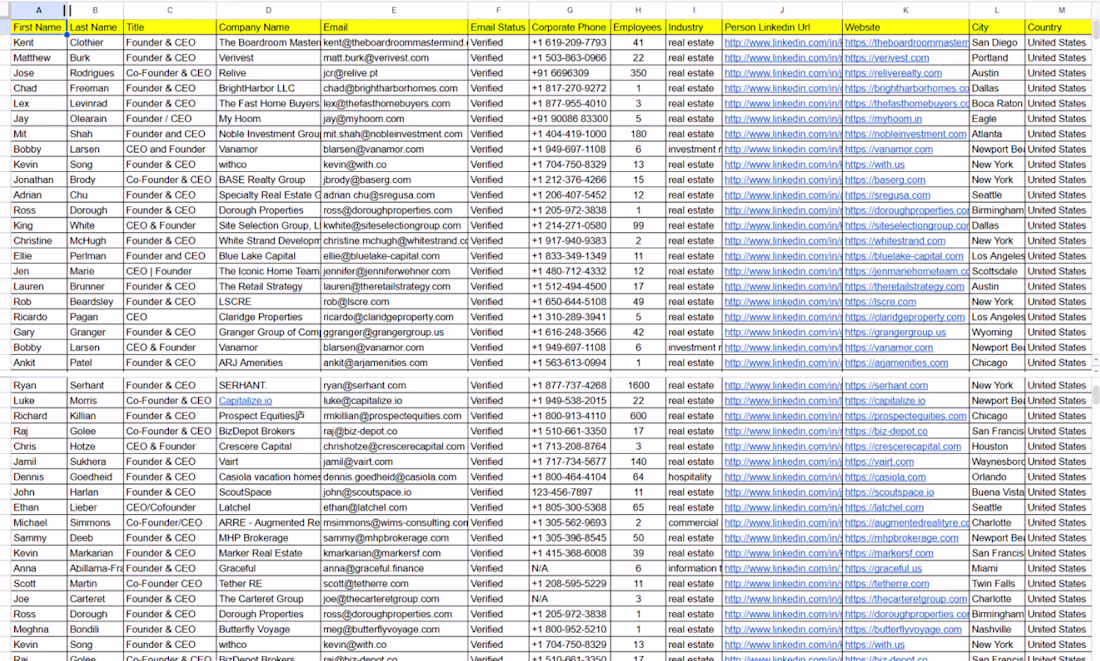
Task: Open LinkedIn URL in Ryan Serhant's row
Action: click(782, 385)
